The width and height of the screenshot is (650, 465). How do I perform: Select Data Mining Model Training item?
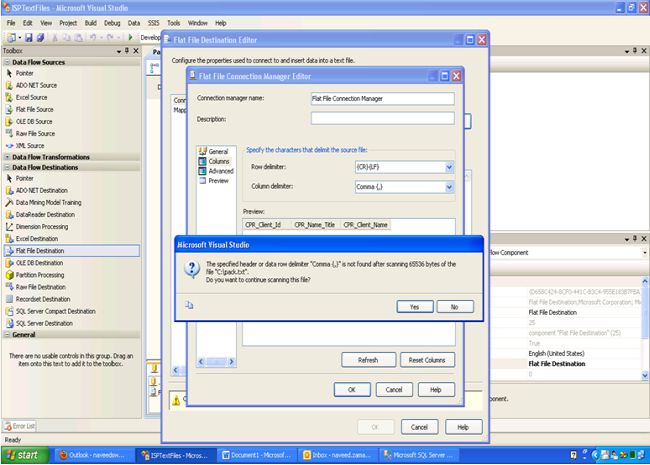click(x=49, y=202)
